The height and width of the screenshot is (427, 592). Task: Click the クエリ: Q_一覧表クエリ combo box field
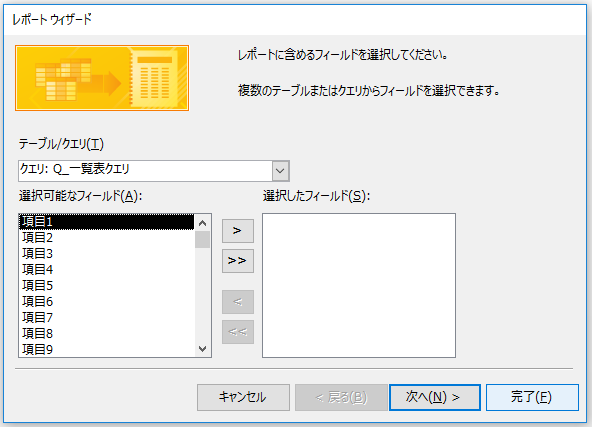[154, 171]
